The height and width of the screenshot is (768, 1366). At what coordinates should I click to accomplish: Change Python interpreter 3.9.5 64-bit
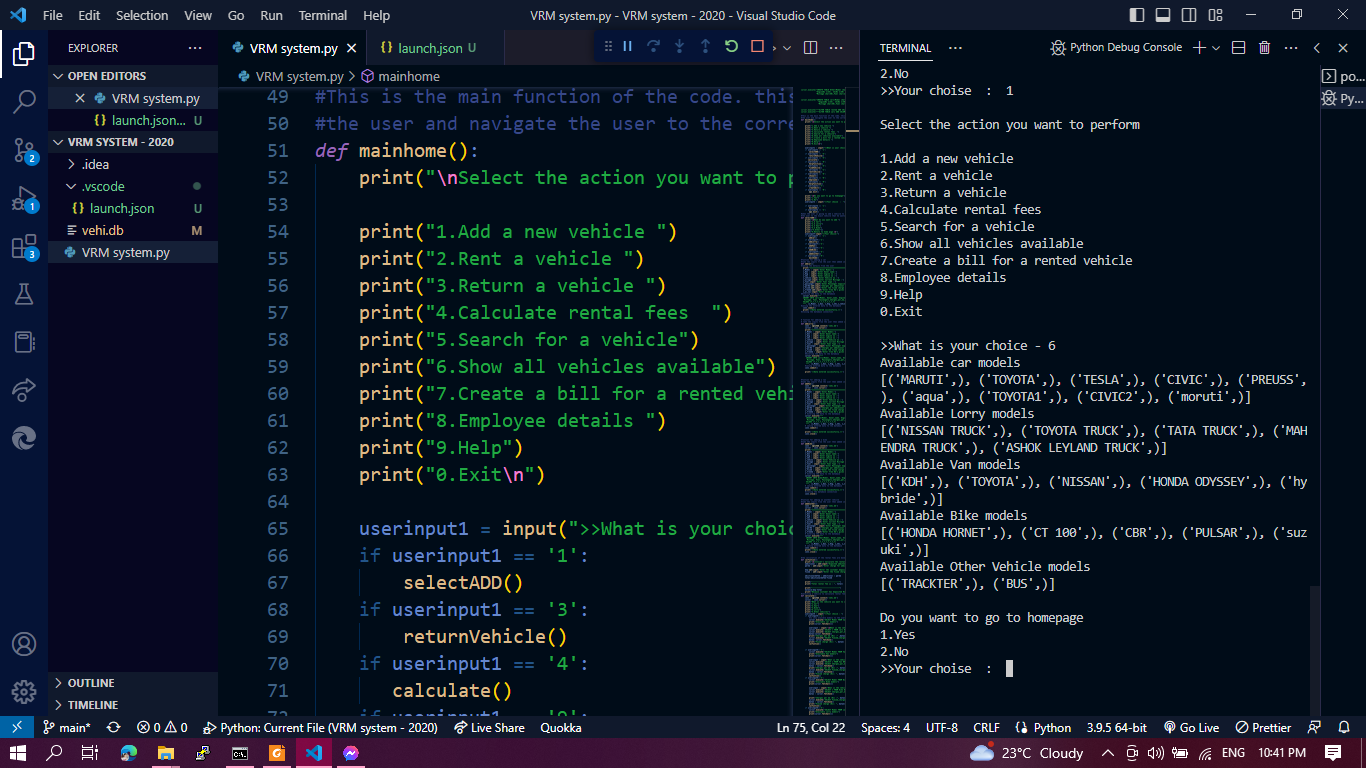tap(1116, 727)
